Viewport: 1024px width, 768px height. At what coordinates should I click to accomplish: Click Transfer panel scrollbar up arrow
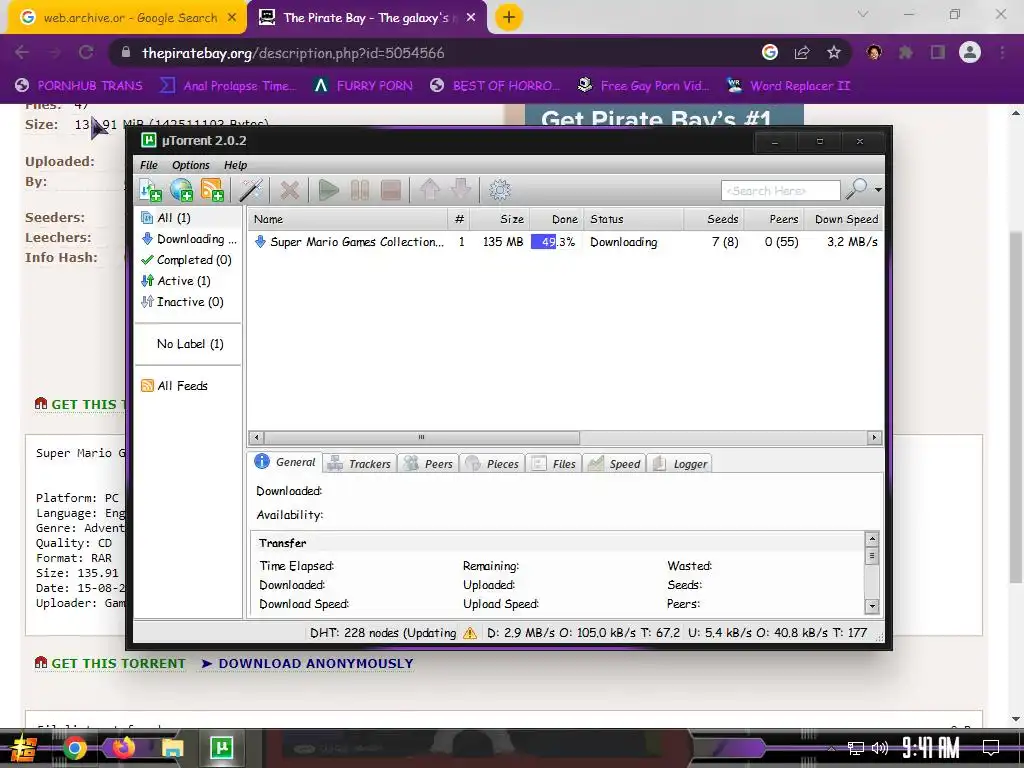pyautogui.click(x=872, y=539)
